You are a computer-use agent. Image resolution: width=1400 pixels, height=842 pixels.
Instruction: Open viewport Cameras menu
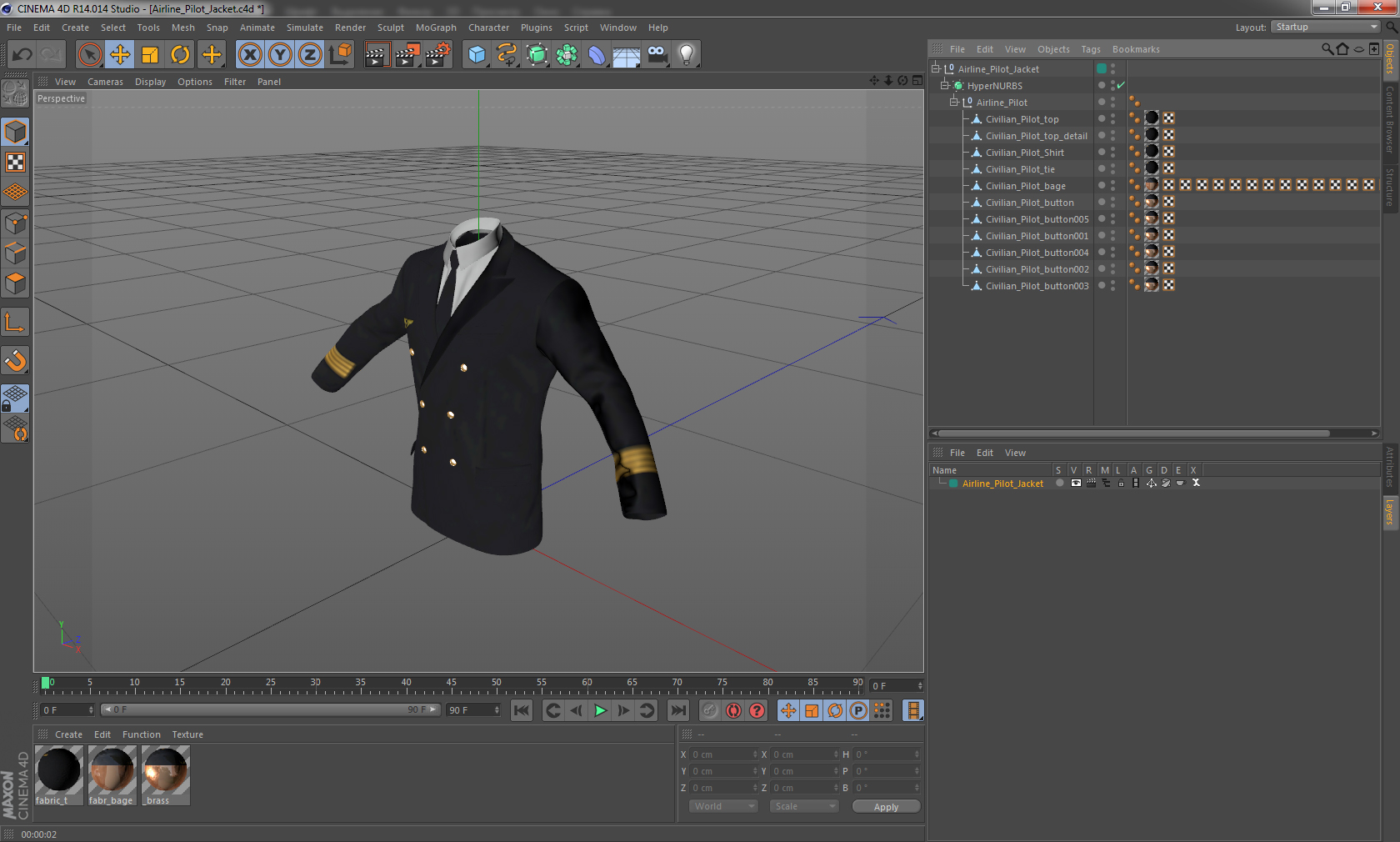point(105,82)
